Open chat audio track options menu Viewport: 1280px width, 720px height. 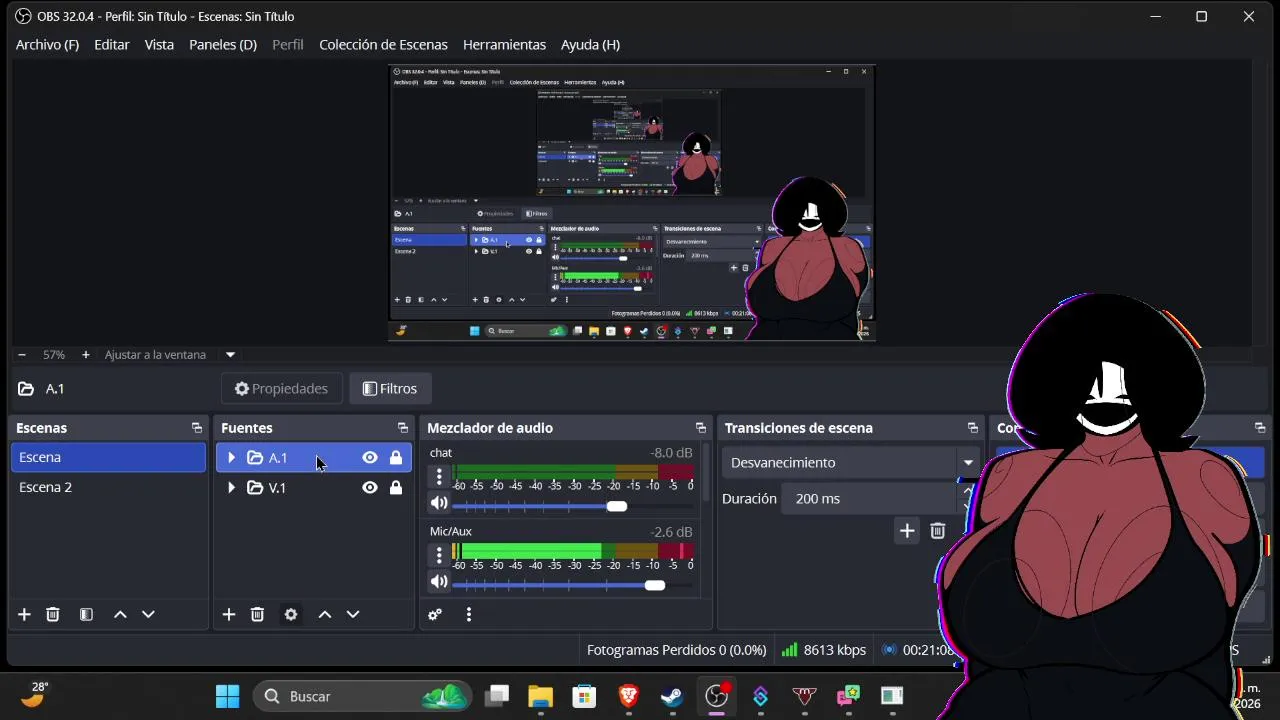[439, 477]
